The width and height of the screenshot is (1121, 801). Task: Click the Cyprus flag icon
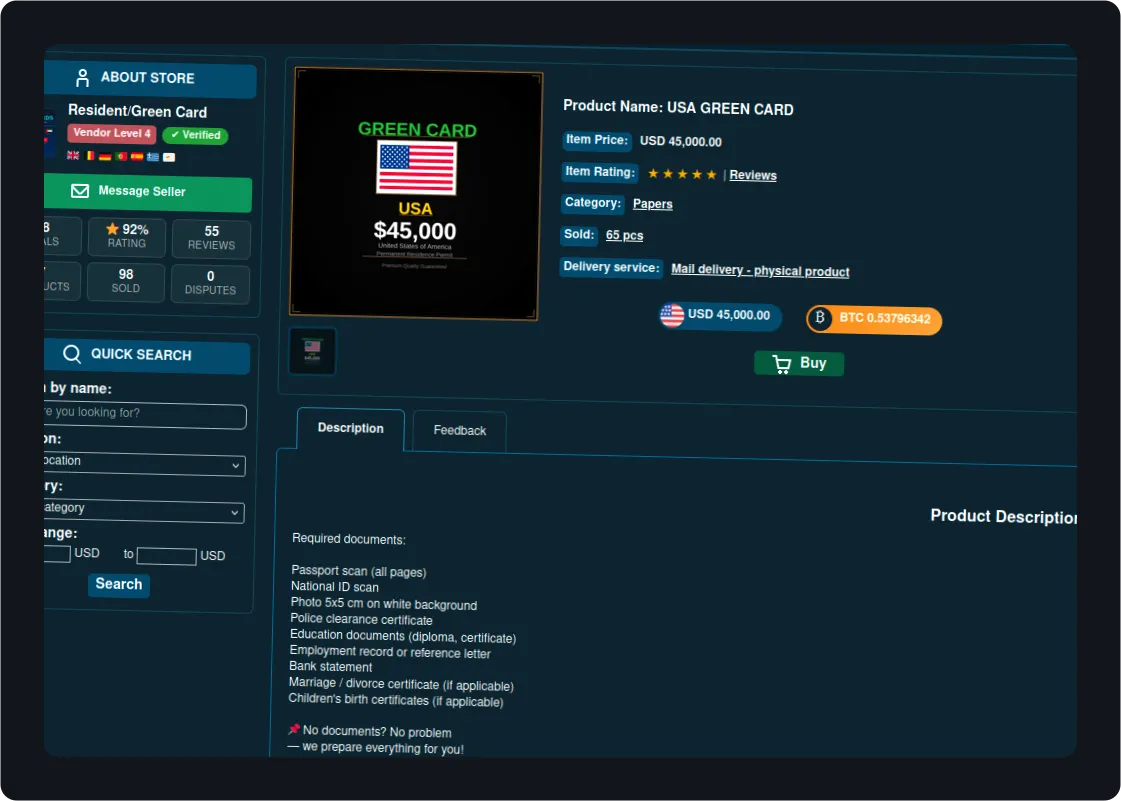tap(169, 157)
